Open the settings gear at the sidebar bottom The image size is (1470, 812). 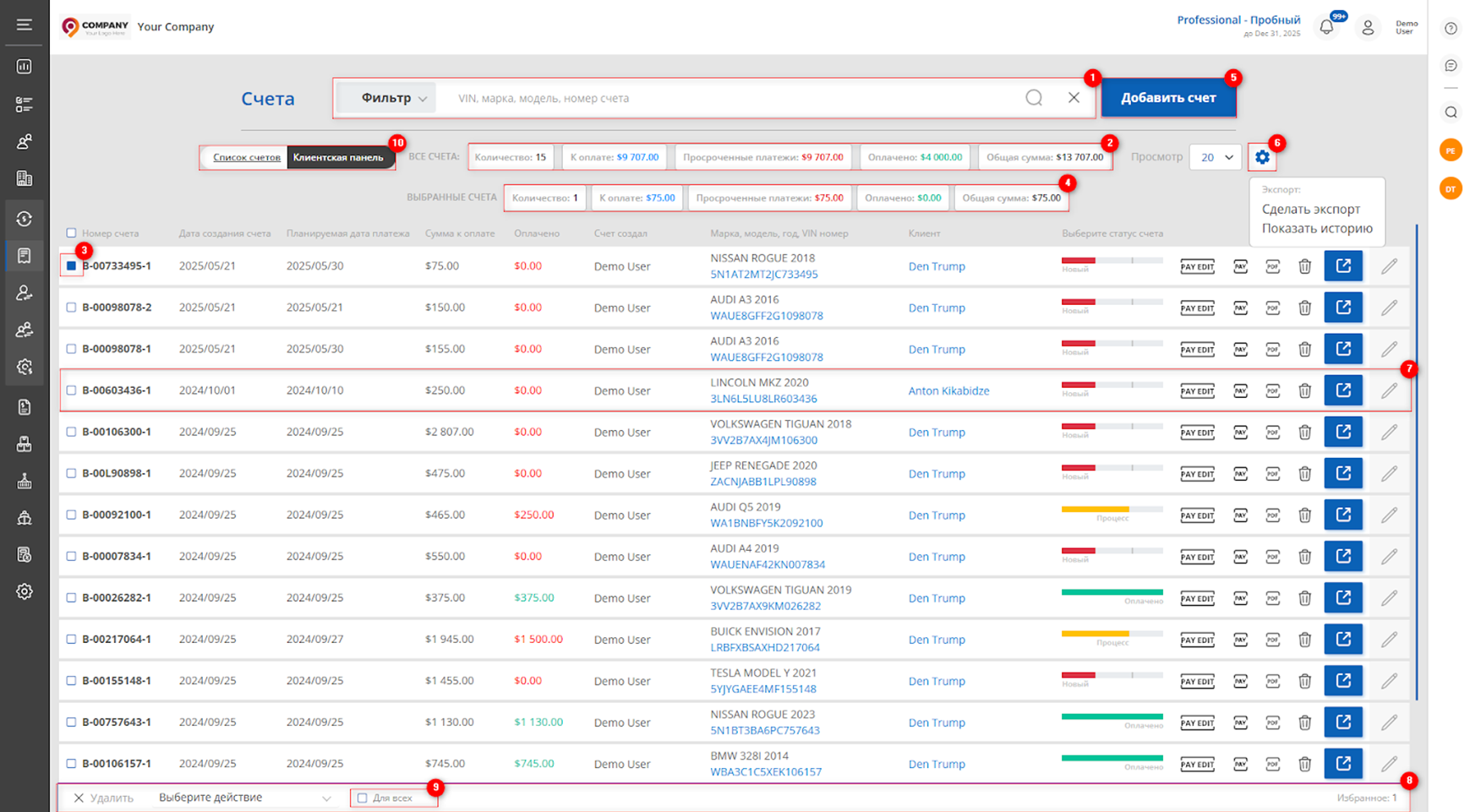(24, 591)
